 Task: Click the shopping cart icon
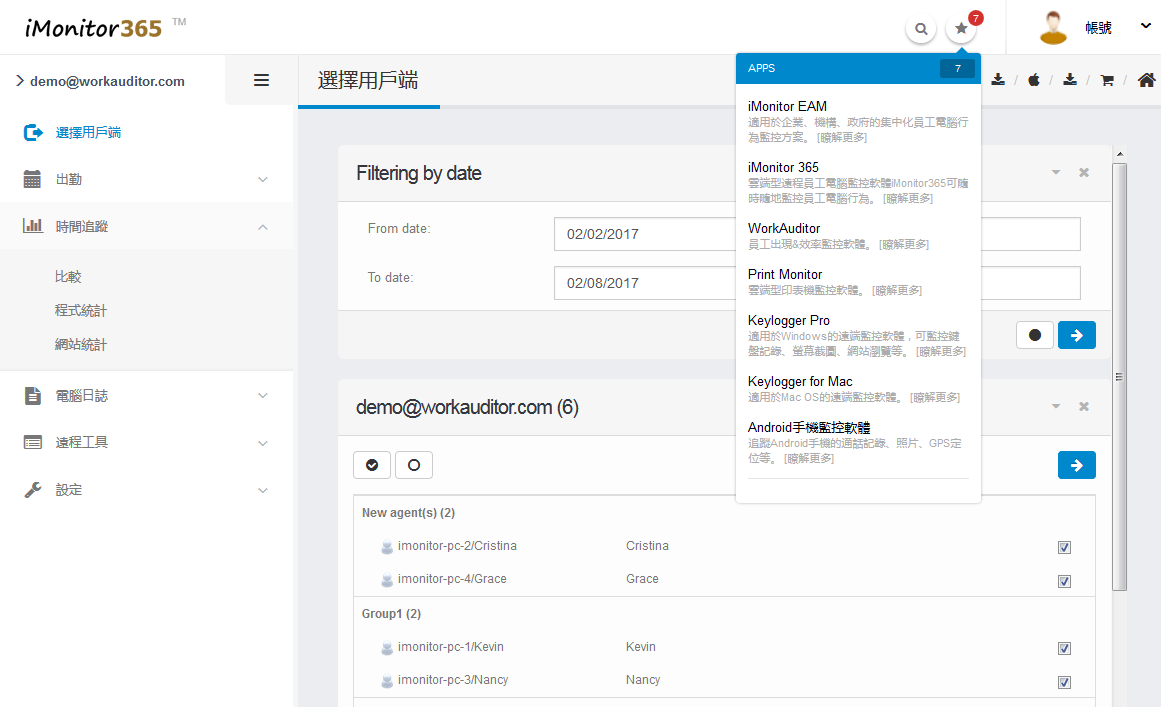click(1107, 80)
